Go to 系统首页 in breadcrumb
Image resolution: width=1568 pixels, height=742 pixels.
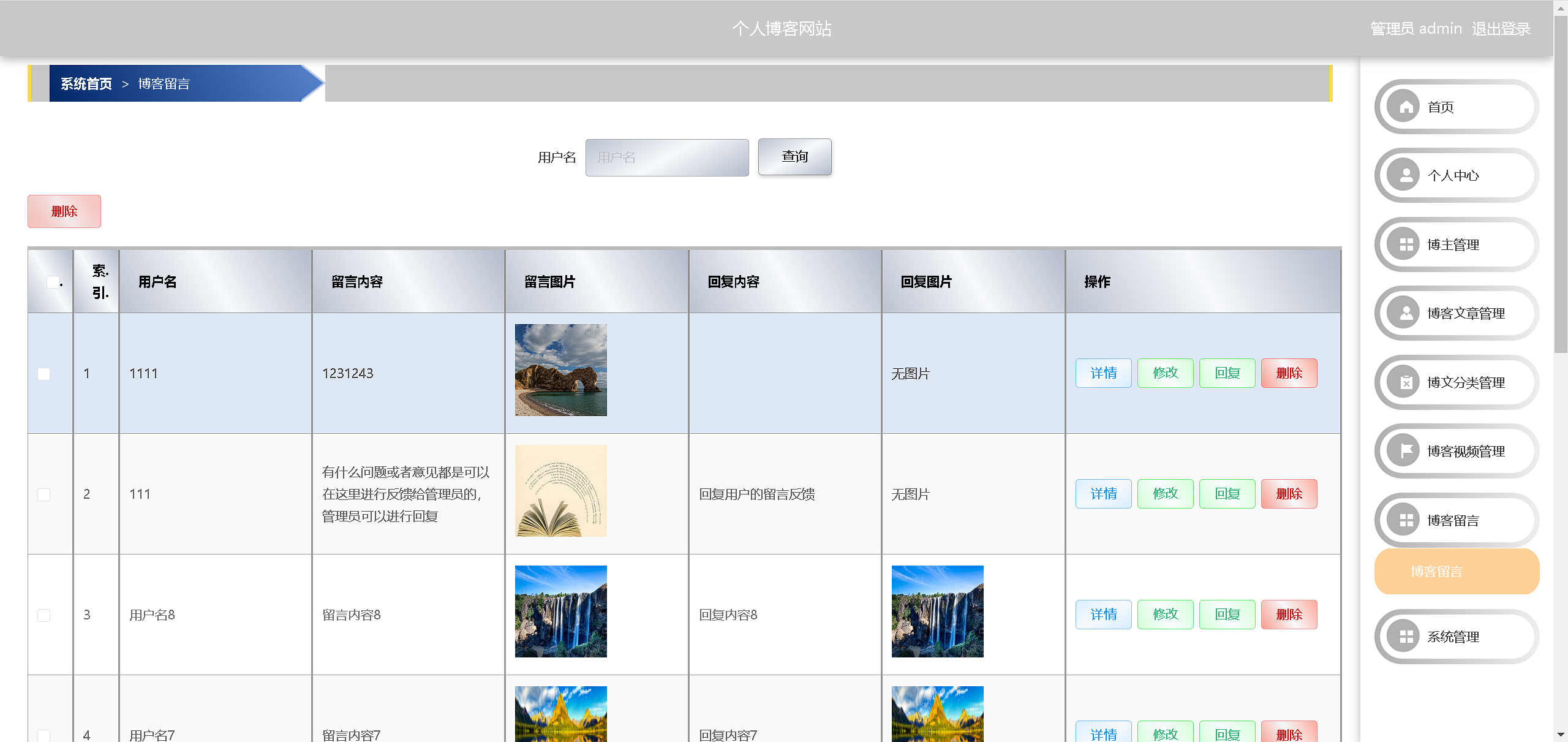pos(86,84)
